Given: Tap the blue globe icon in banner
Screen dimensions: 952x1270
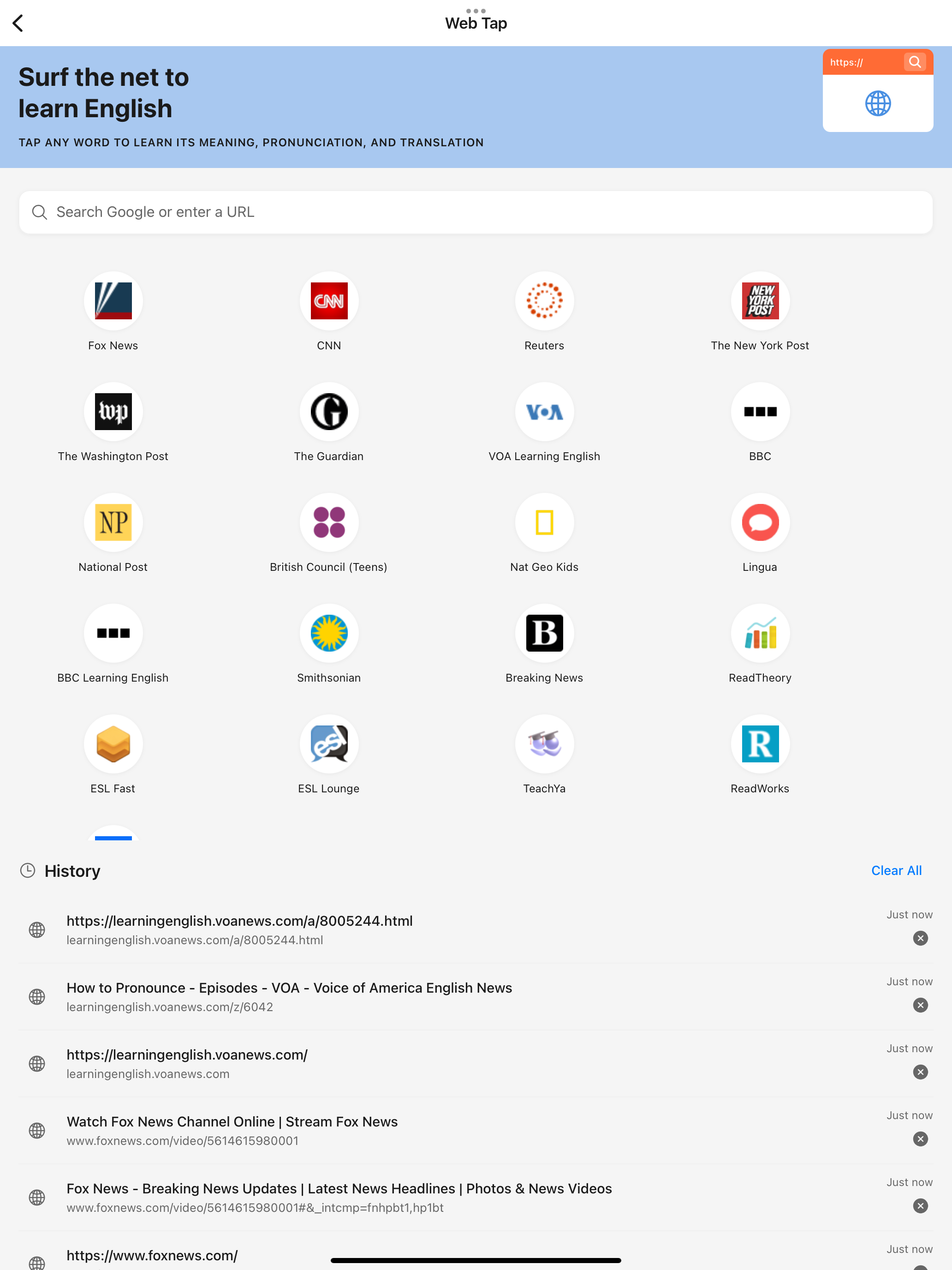Looking at the screenshot, I should coord(877,103).
